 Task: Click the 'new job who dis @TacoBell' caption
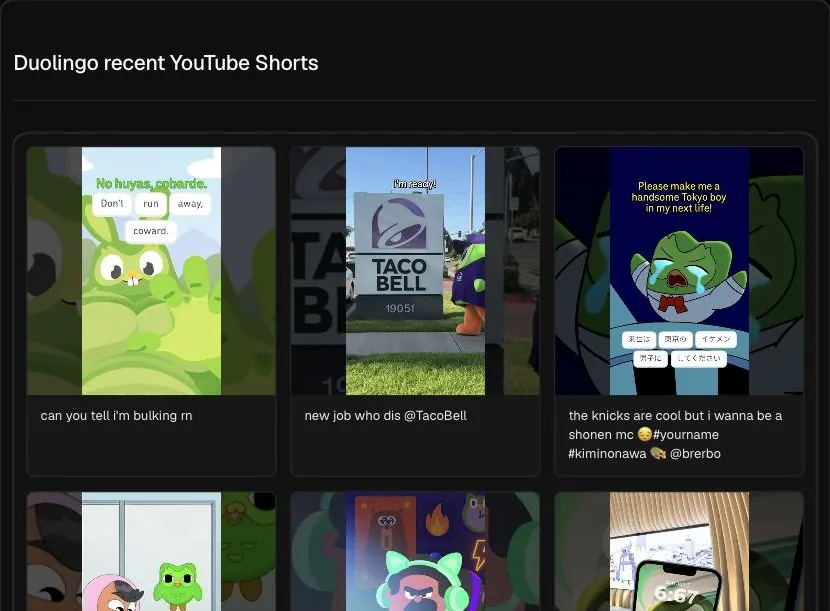pyautogui.click(x=385, y=416)
